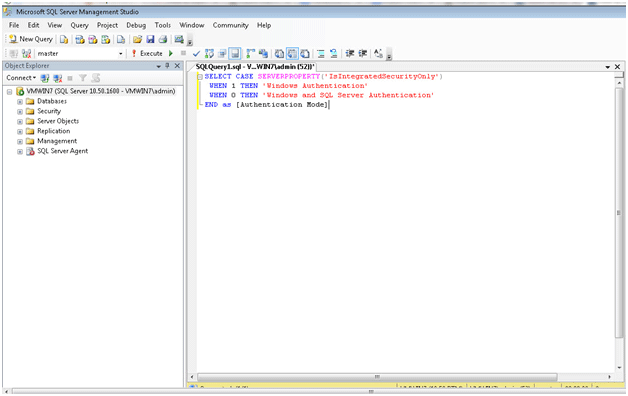Click Increase Indent icon

pos(362,53)
